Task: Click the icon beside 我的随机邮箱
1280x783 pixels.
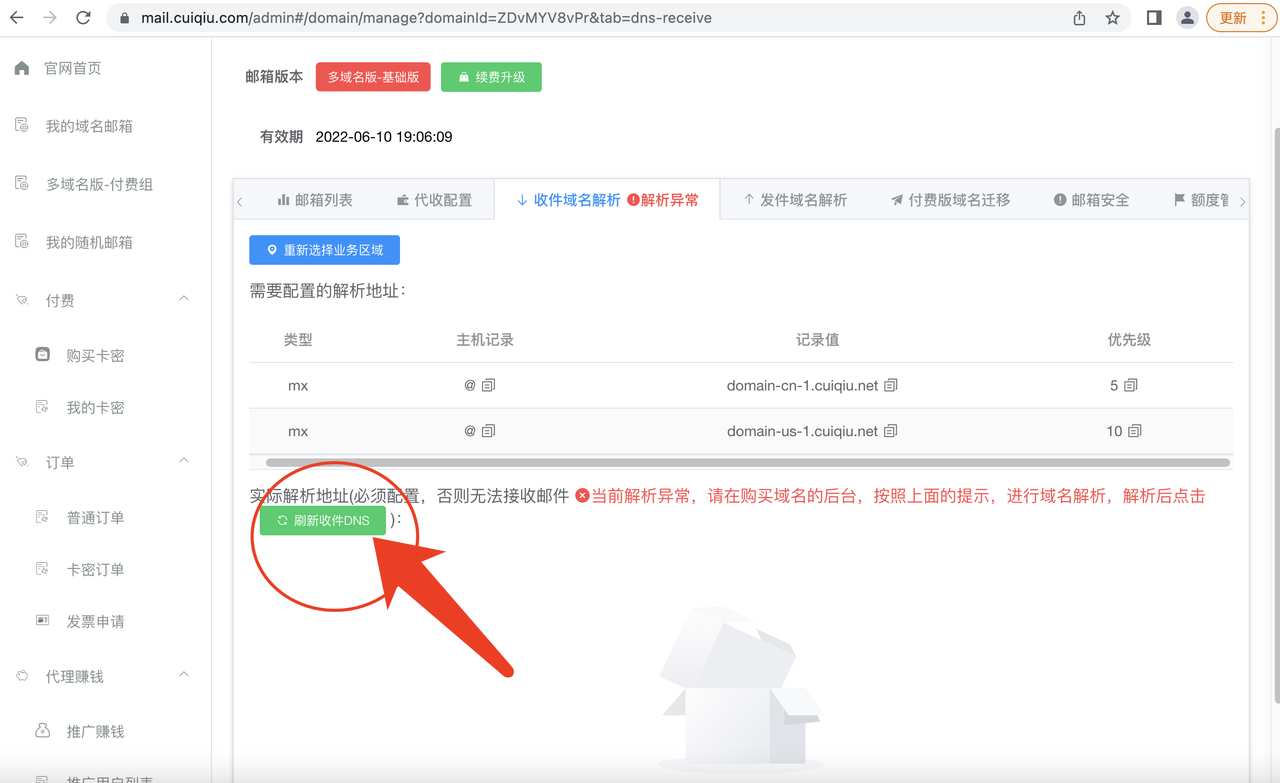Action: (x=22, y=241)
